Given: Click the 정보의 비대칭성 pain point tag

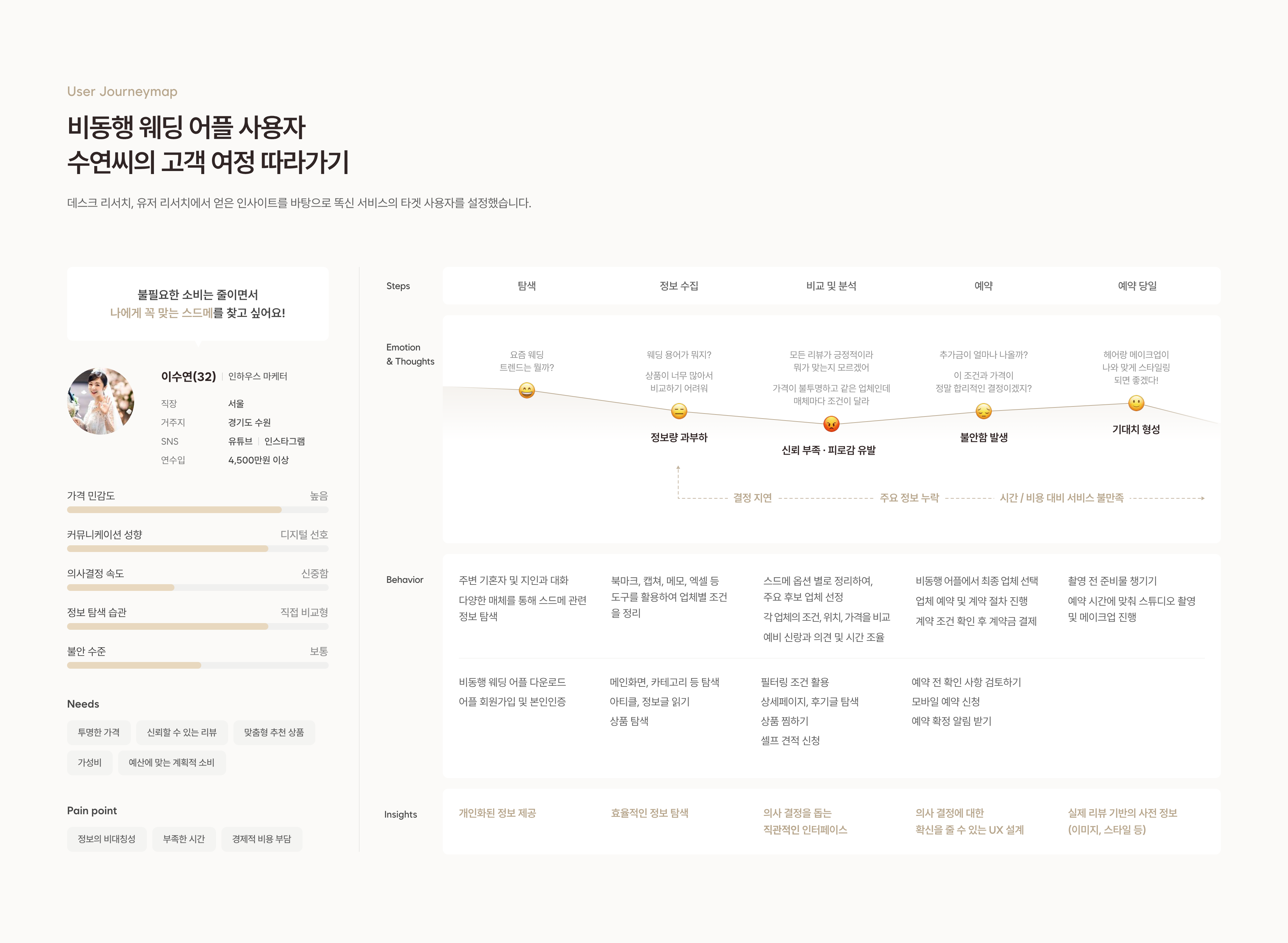Looking at the screenshot, I should (107, 839).
